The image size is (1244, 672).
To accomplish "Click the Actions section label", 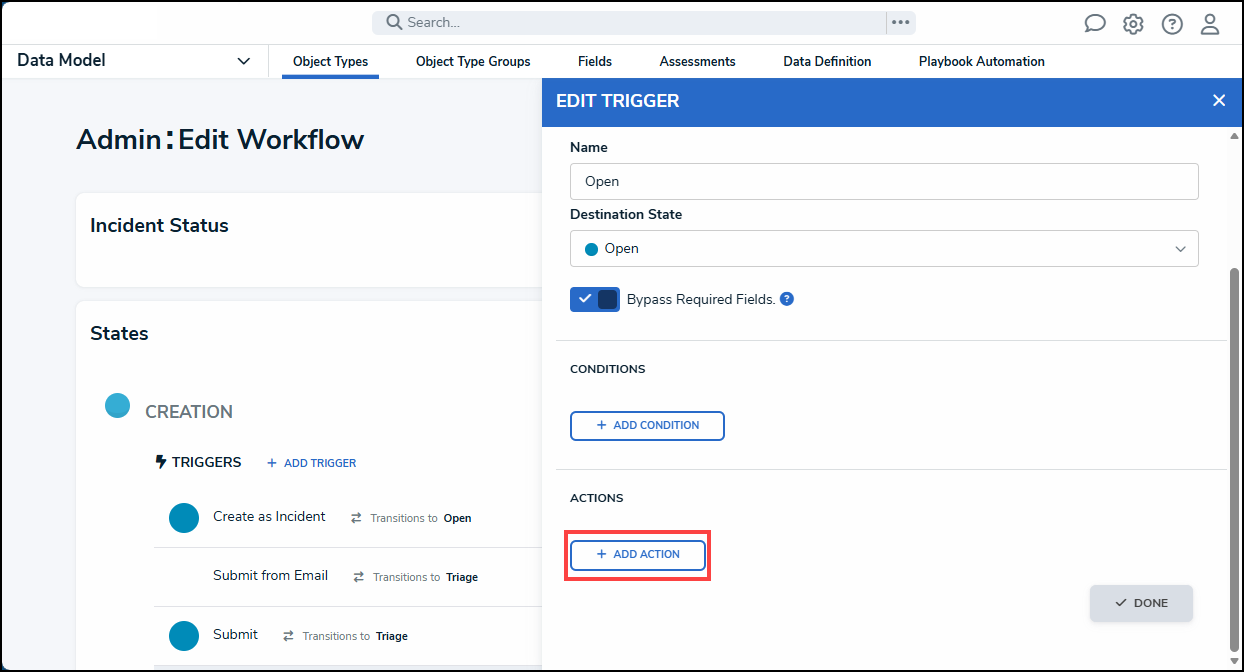I will coord(596,498).
